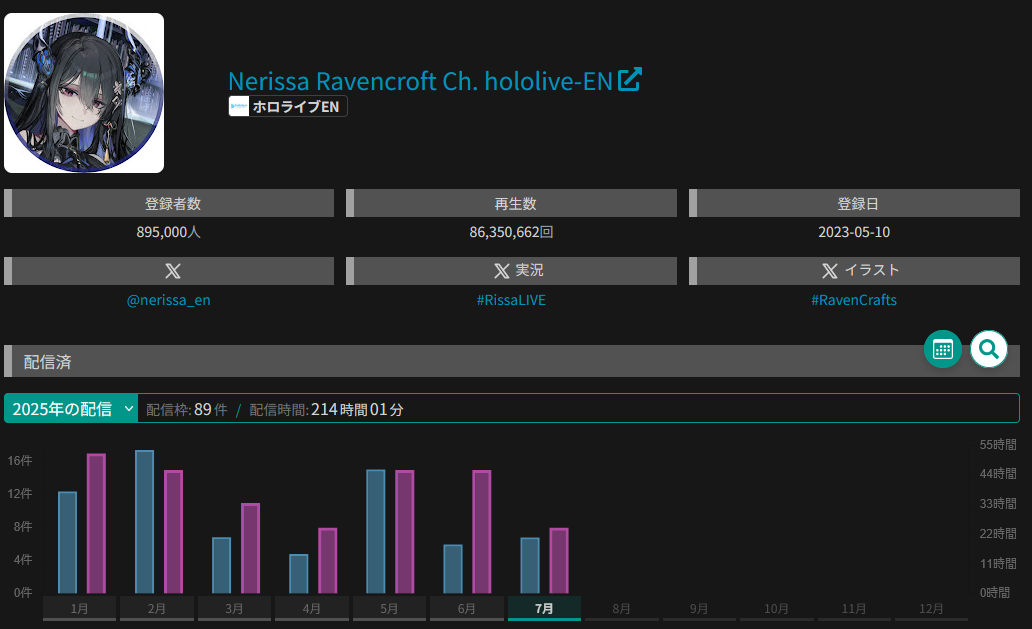1032x629 pixels.
Task: Click the July magenta stream-hours bar
Action: (559, 561)
